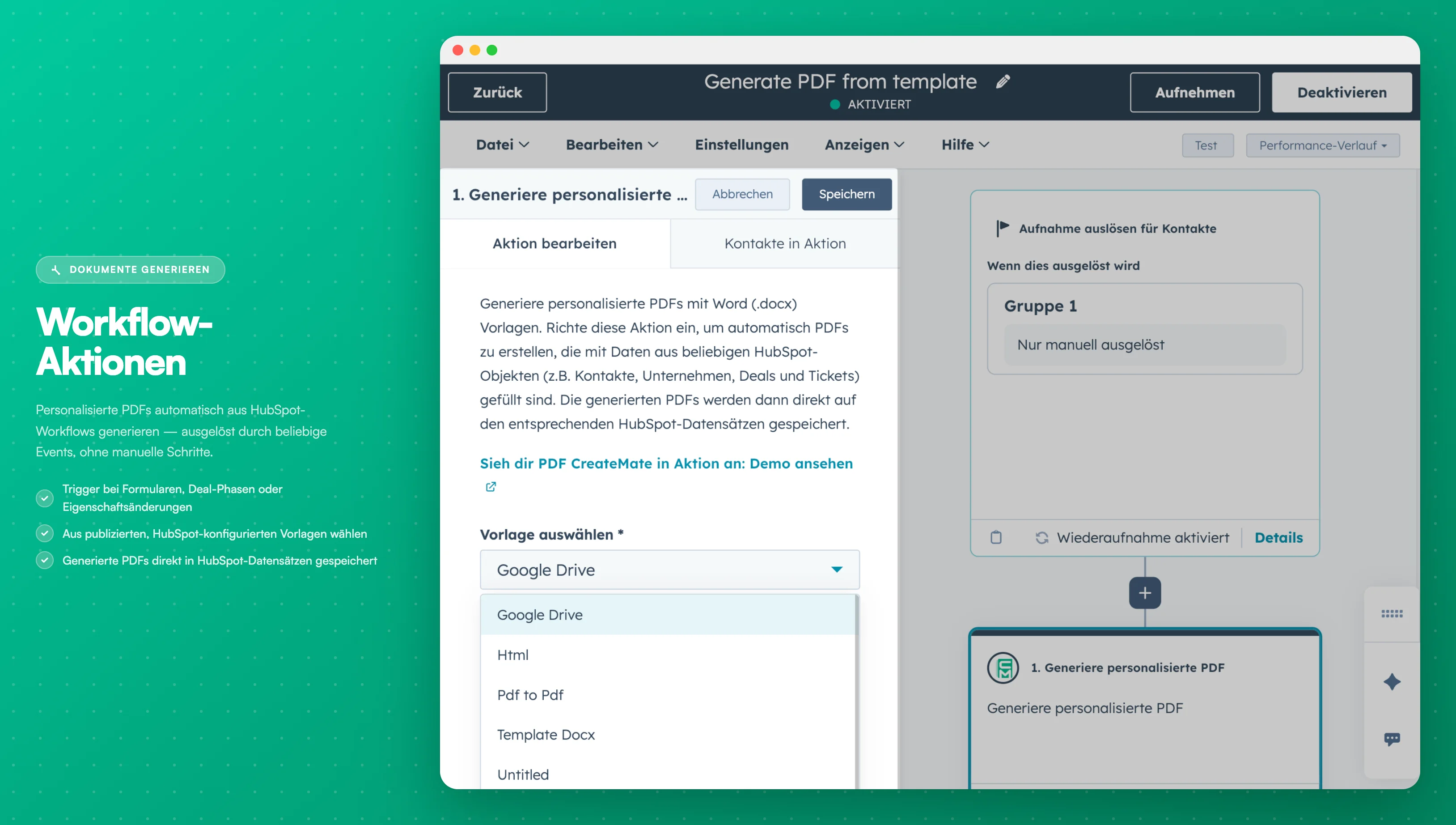Expand the Performance-Verlauf dropdown

tap(1322, 145)
